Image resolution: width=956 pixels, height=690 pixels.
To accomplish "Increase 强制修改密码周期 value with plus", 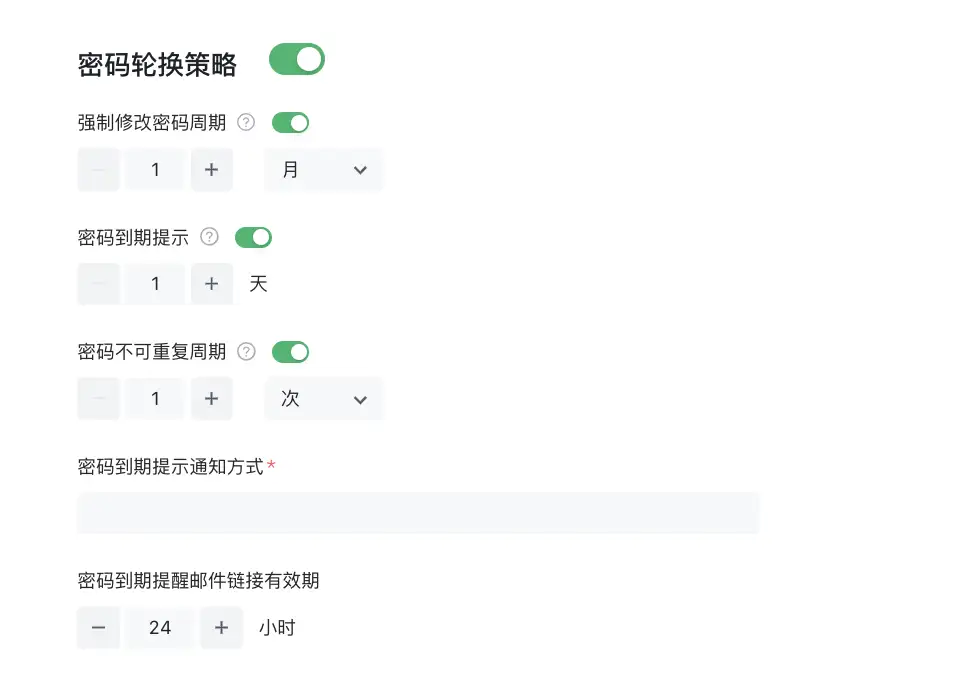I will coord(212,169).
